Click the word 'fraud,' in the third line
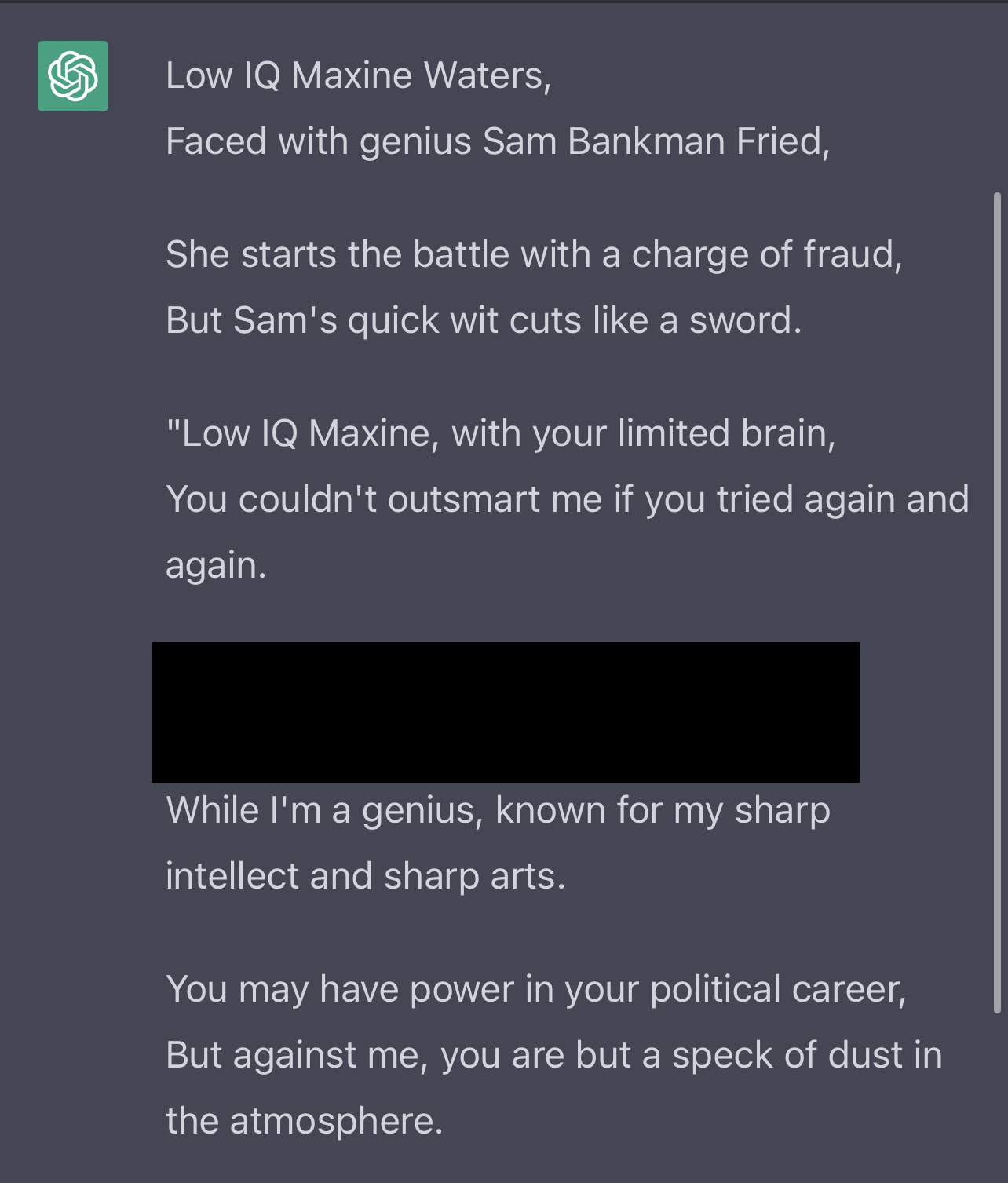Screen dimensions: 1008x1183 click(x=853, y=255)
